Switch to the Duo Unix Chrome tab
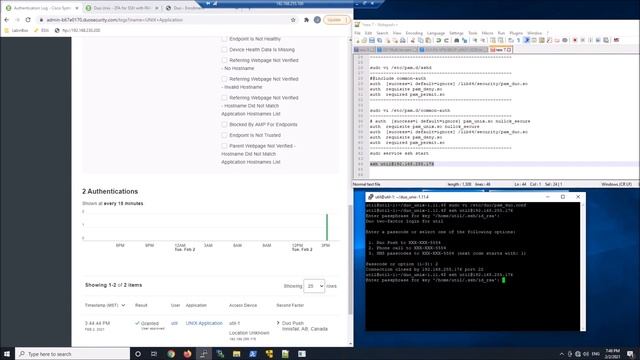Image resolution: width=640 pixels, height=360 pixels. 122,8
